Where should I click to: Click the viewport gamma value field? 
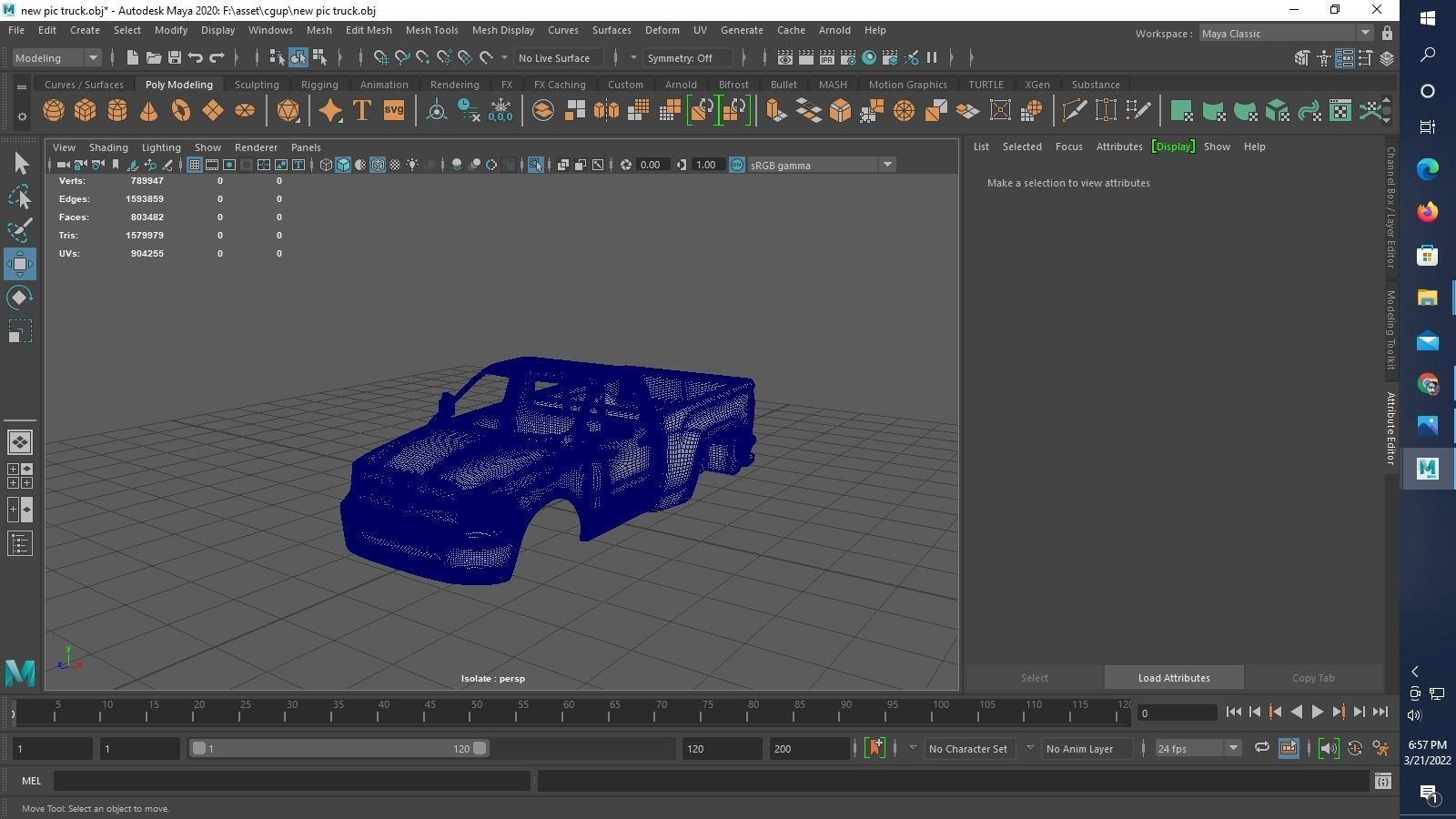[x=706, y=165]
